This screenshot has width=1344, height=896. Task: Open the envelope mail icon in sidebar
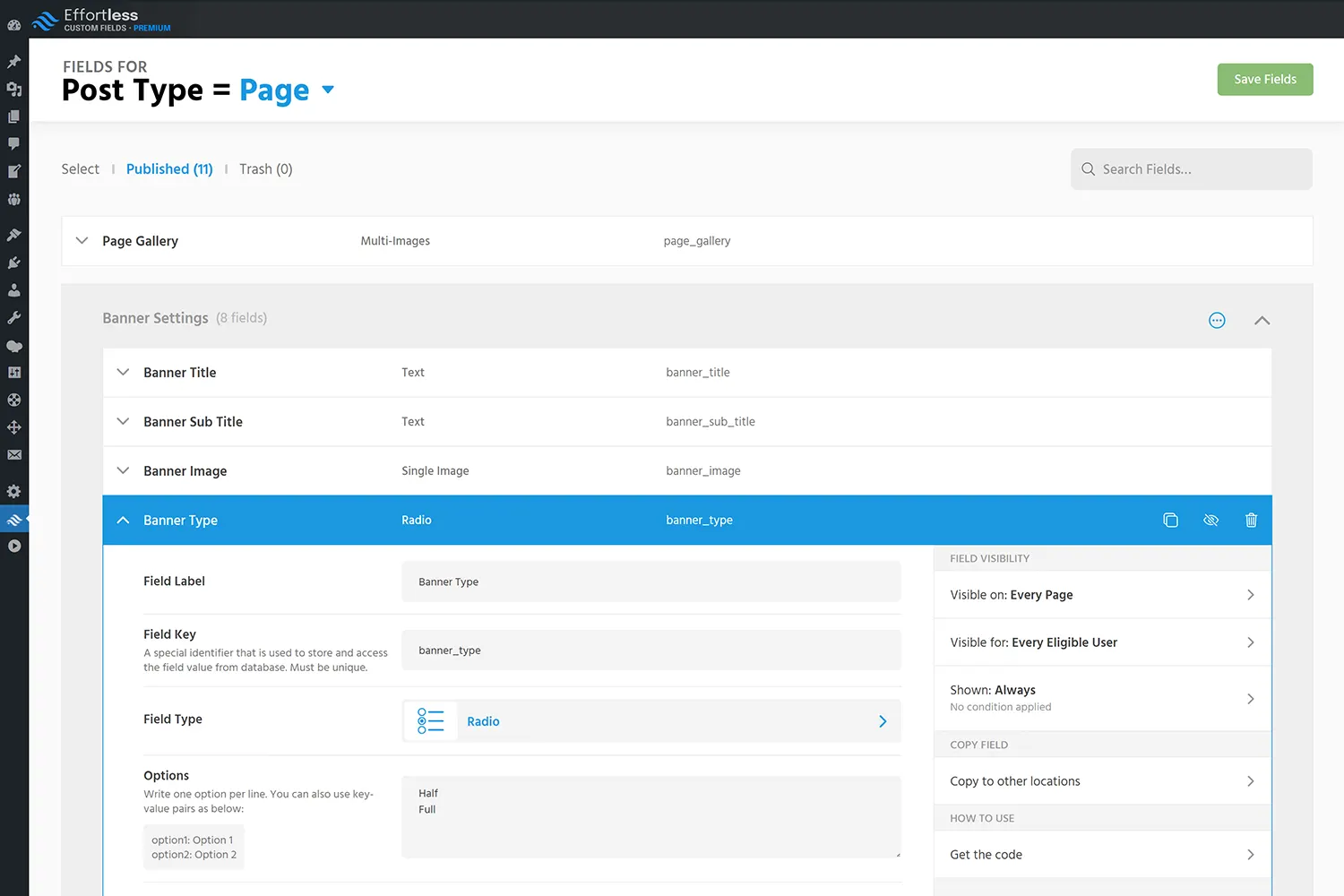14,455
